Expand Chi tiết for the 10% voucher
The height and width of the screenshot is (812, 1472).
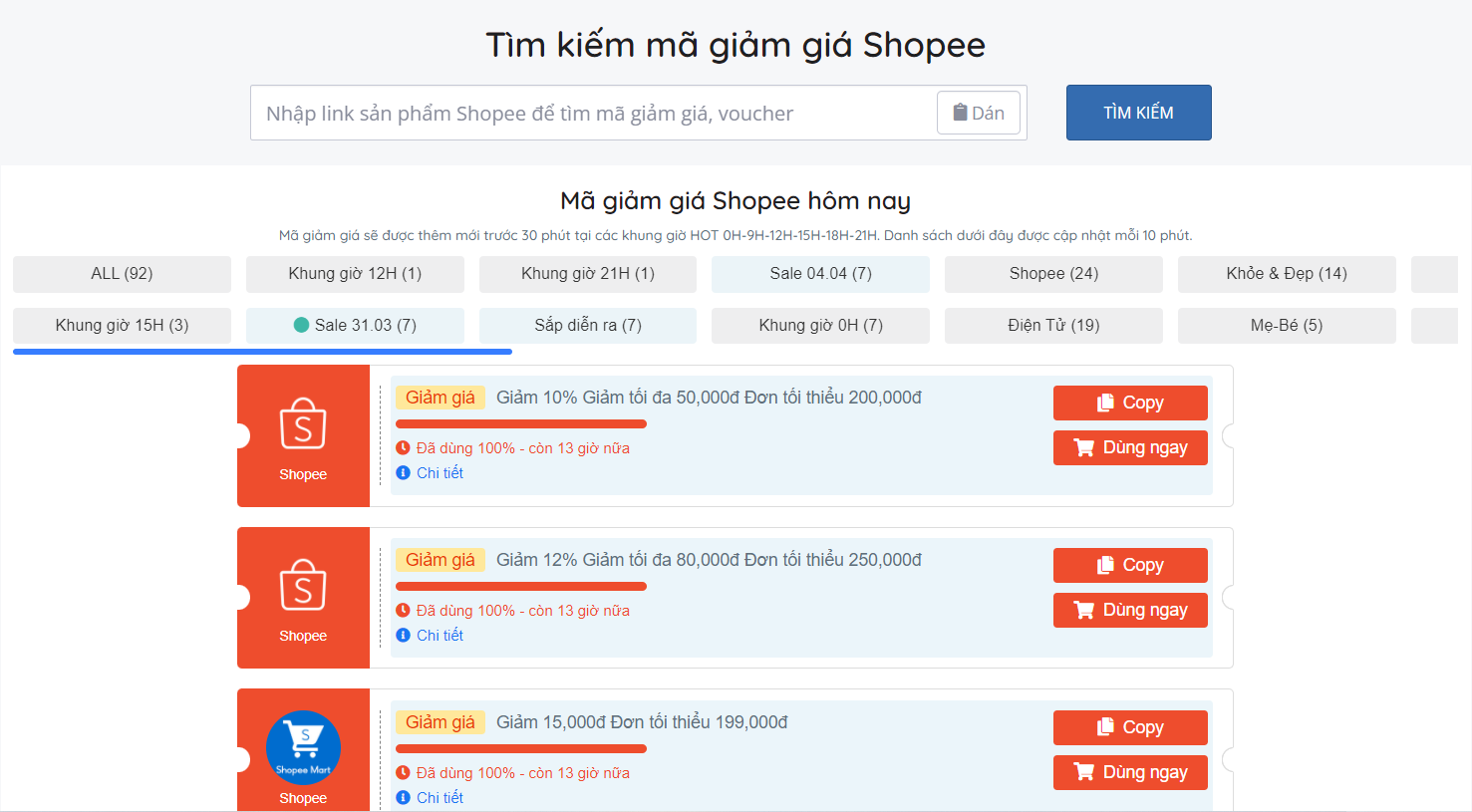click(x=440, y=473)
